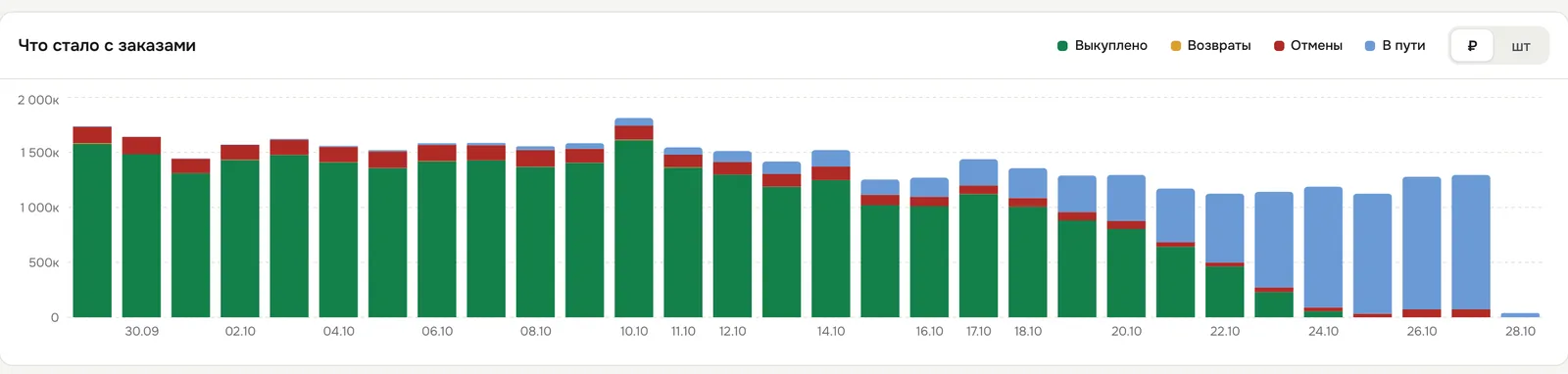Viewport: 1568px width, 374px height.
Task: Switch chart units to pieces (шт)
Action: click(1520, 46)
